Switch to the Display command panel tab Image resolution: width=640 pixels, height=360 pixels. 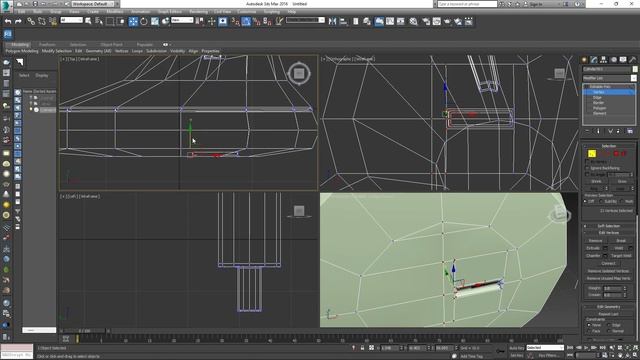(623, 60)
